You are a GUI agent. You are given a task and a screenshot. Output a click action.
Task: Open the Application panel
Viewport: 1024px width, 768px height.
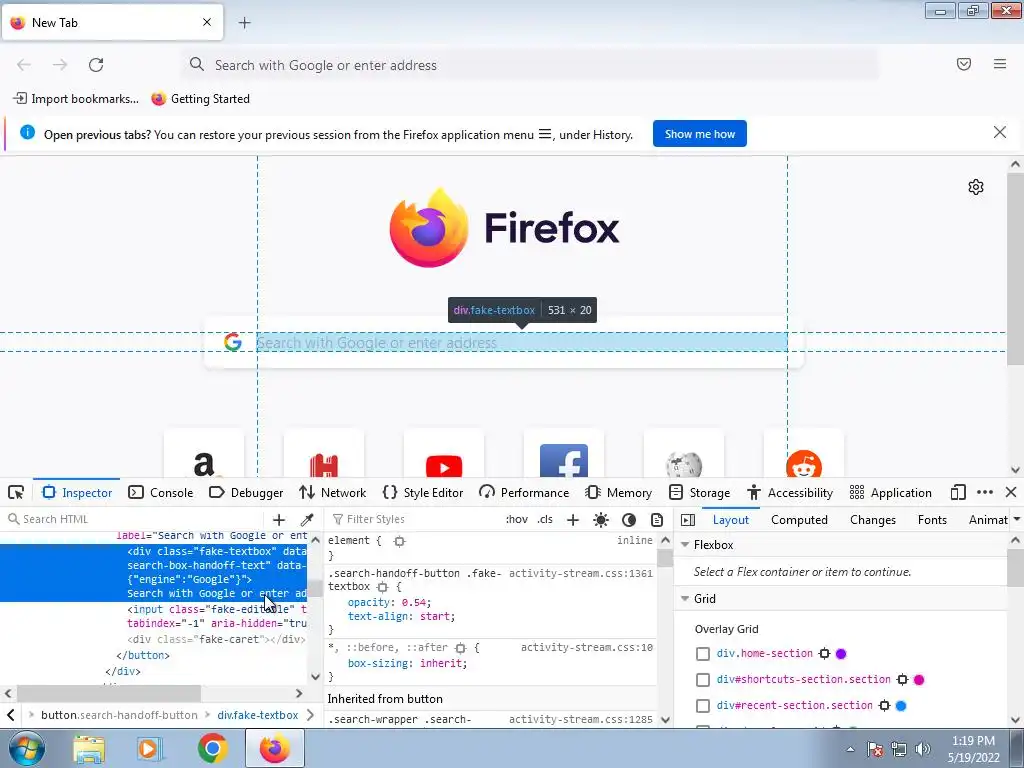coord(891,492)
